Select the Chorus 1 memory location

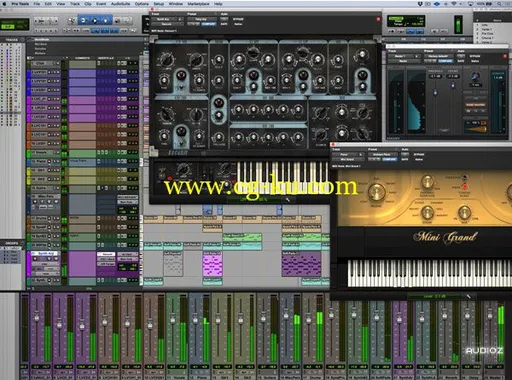[x=487, y=38]
